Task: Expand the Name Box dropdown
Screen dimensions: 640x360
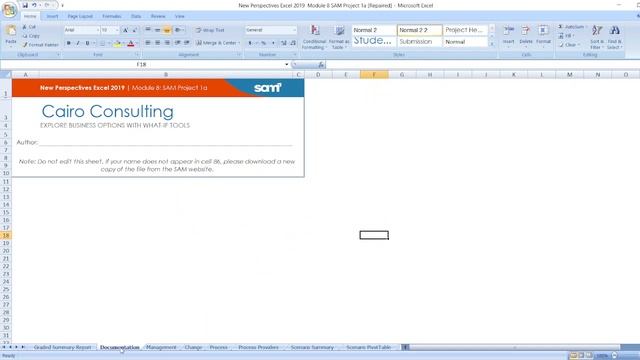Action: coord(287,64)
